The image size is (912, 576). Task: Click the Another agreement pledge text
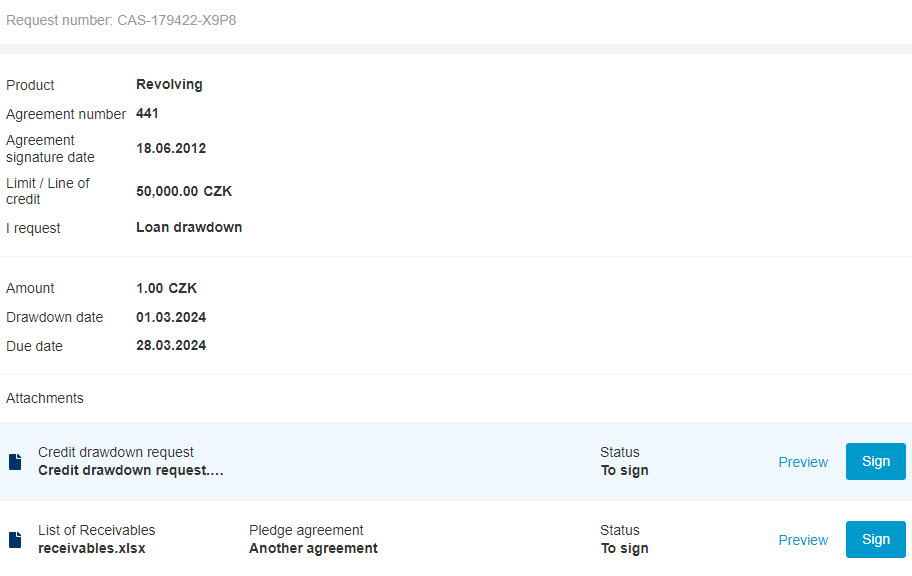313,548
